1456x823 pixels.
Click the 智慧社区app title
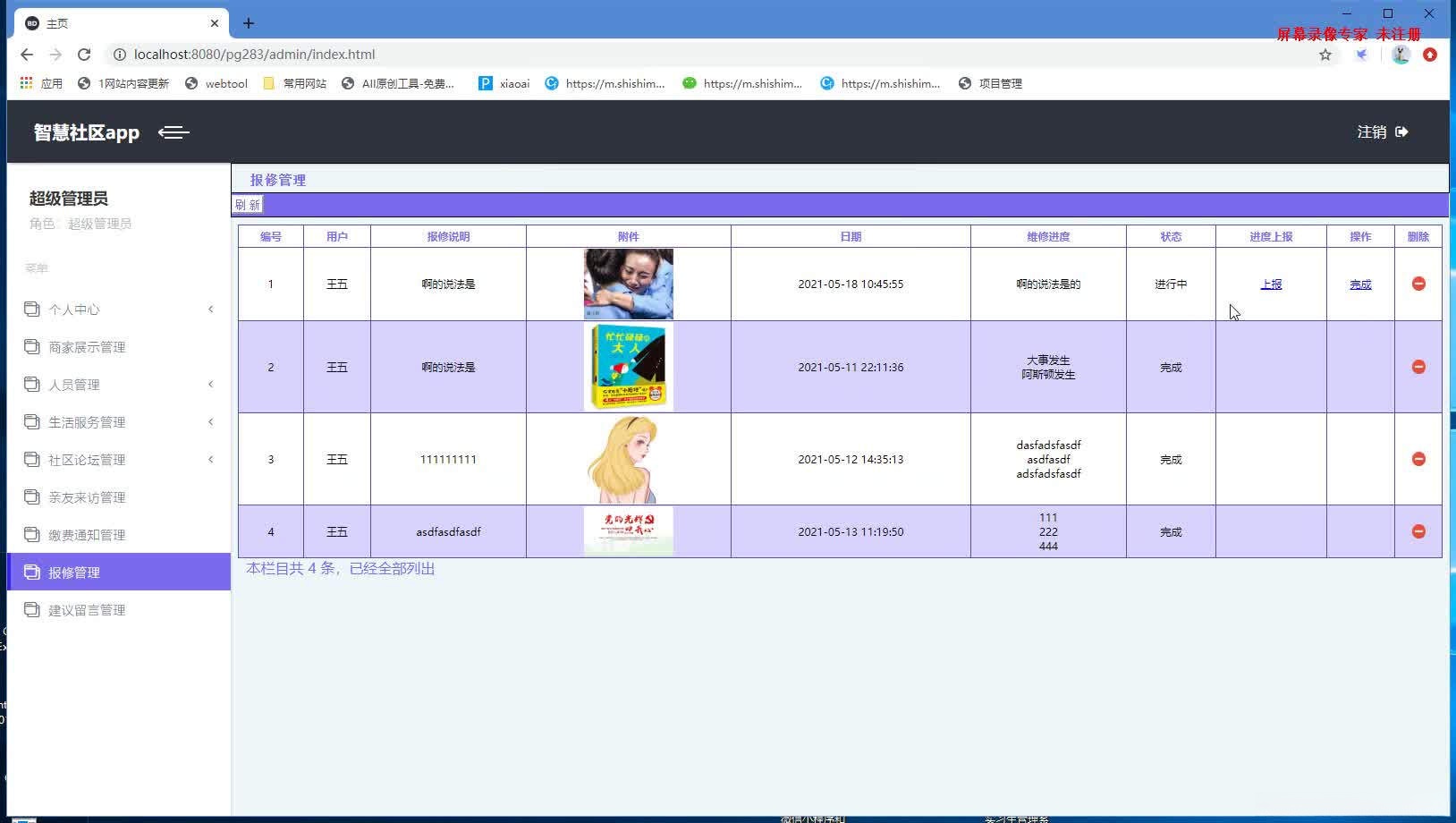click(87, 132)
